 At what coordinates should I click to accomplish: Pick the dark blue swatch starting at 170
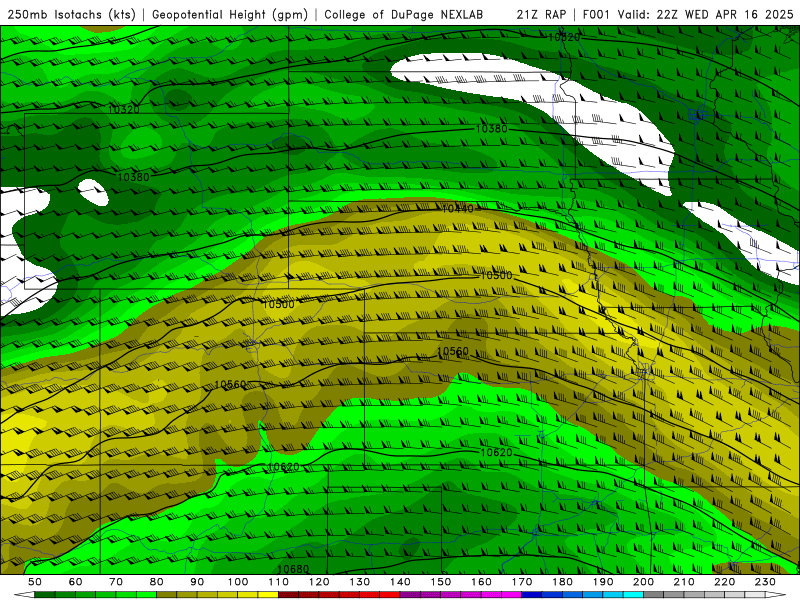click(532, 595)
